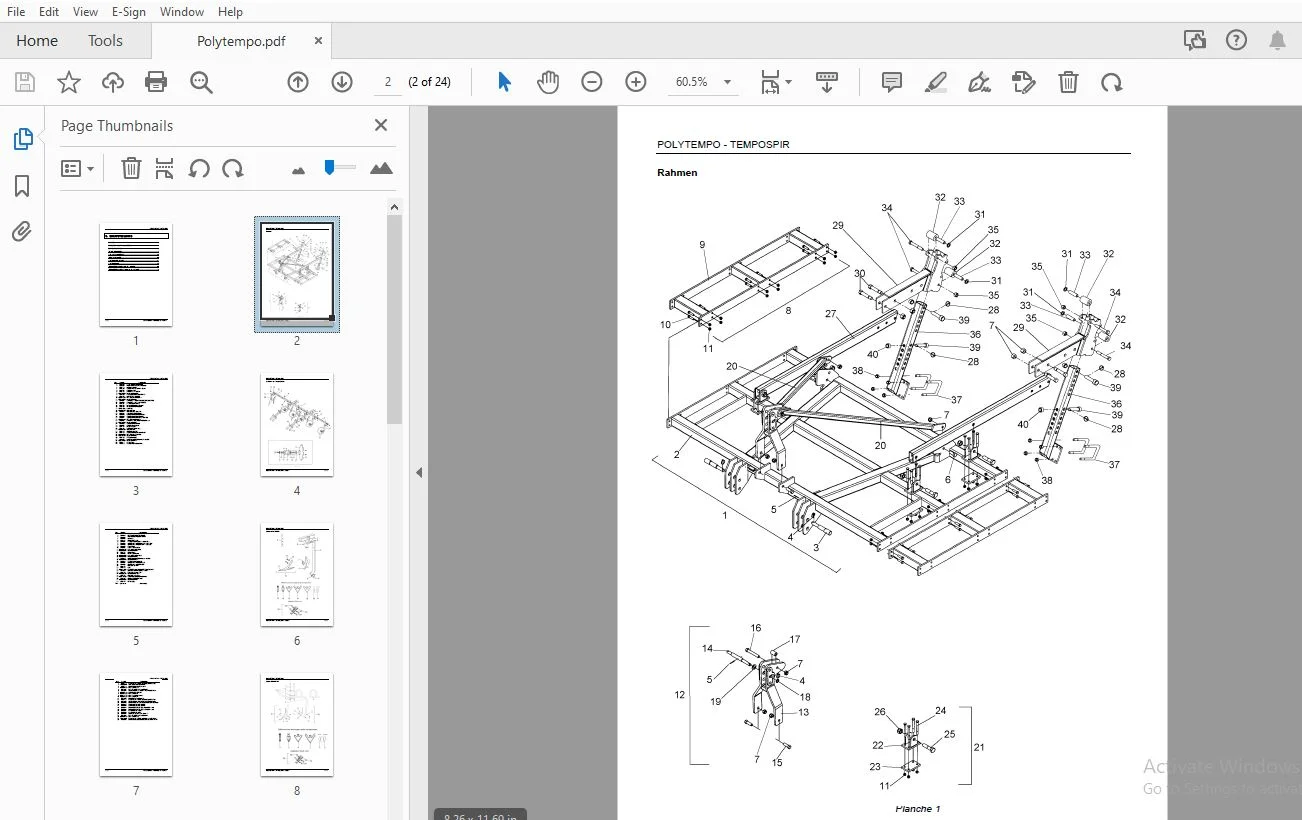Select page 6 thumbnail
This screenshot has height=820, width=1302.
click(x=297, y=575)
